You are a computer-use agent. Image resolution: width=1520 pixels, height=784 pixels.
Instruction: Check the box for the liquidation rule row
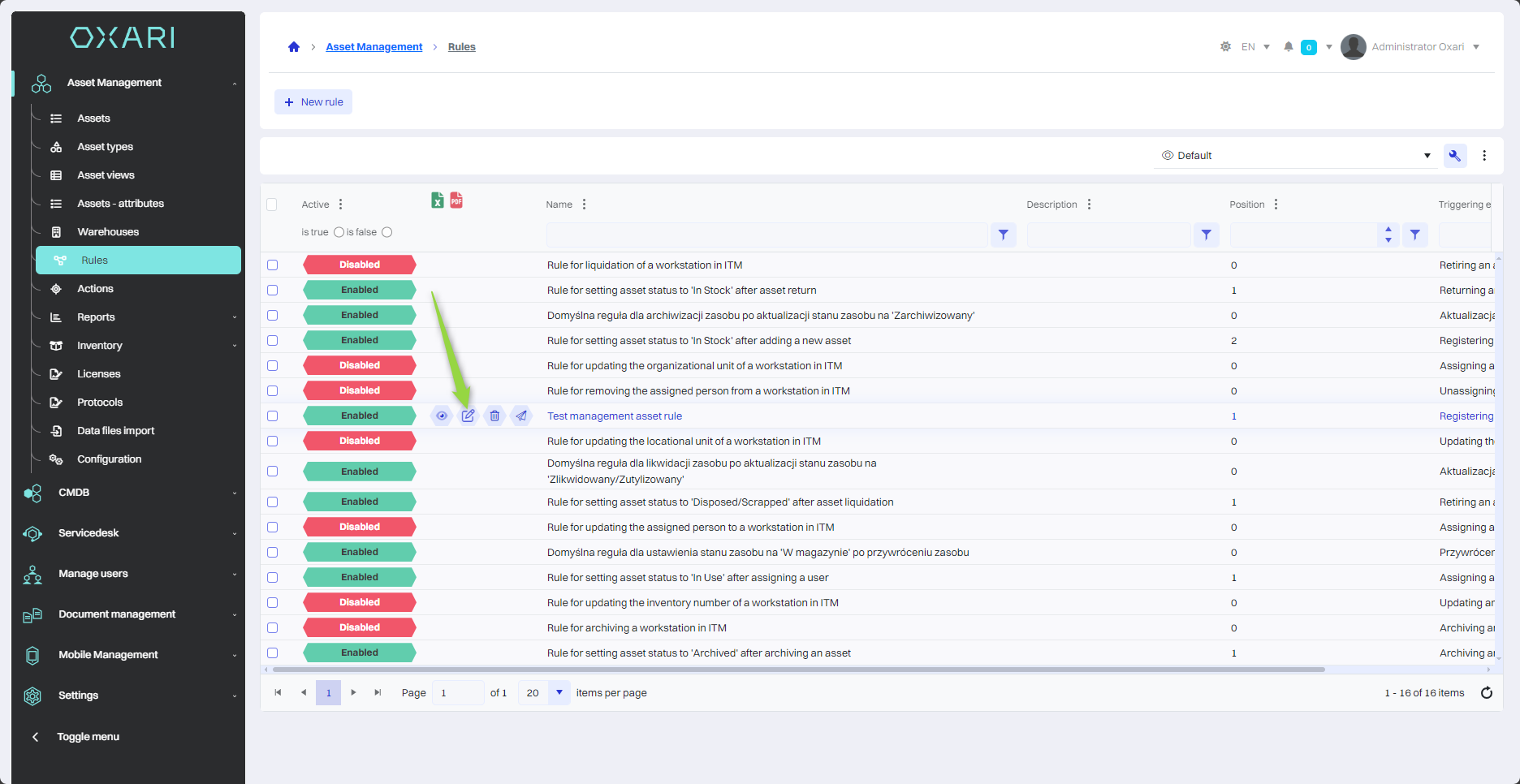point(273,265)
